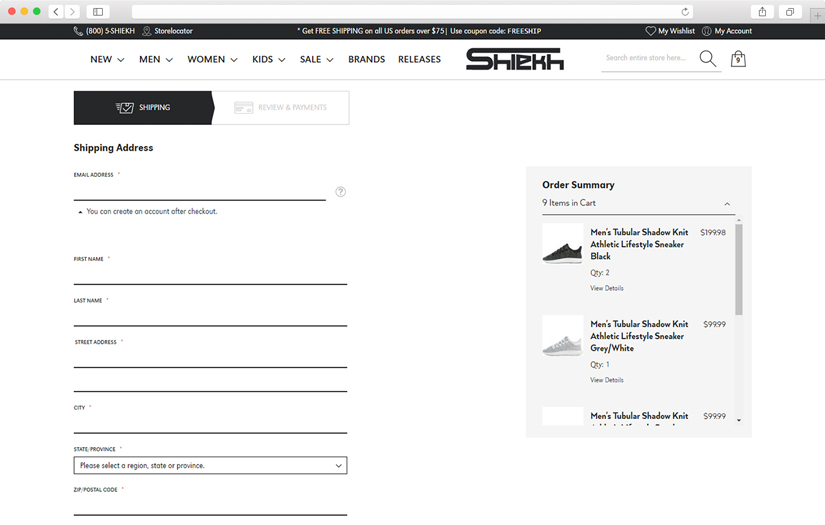Click the black sneaker thumbnail
Image resolution: width=825 pixels, height=525 pixels.
[x=562, y=244]
